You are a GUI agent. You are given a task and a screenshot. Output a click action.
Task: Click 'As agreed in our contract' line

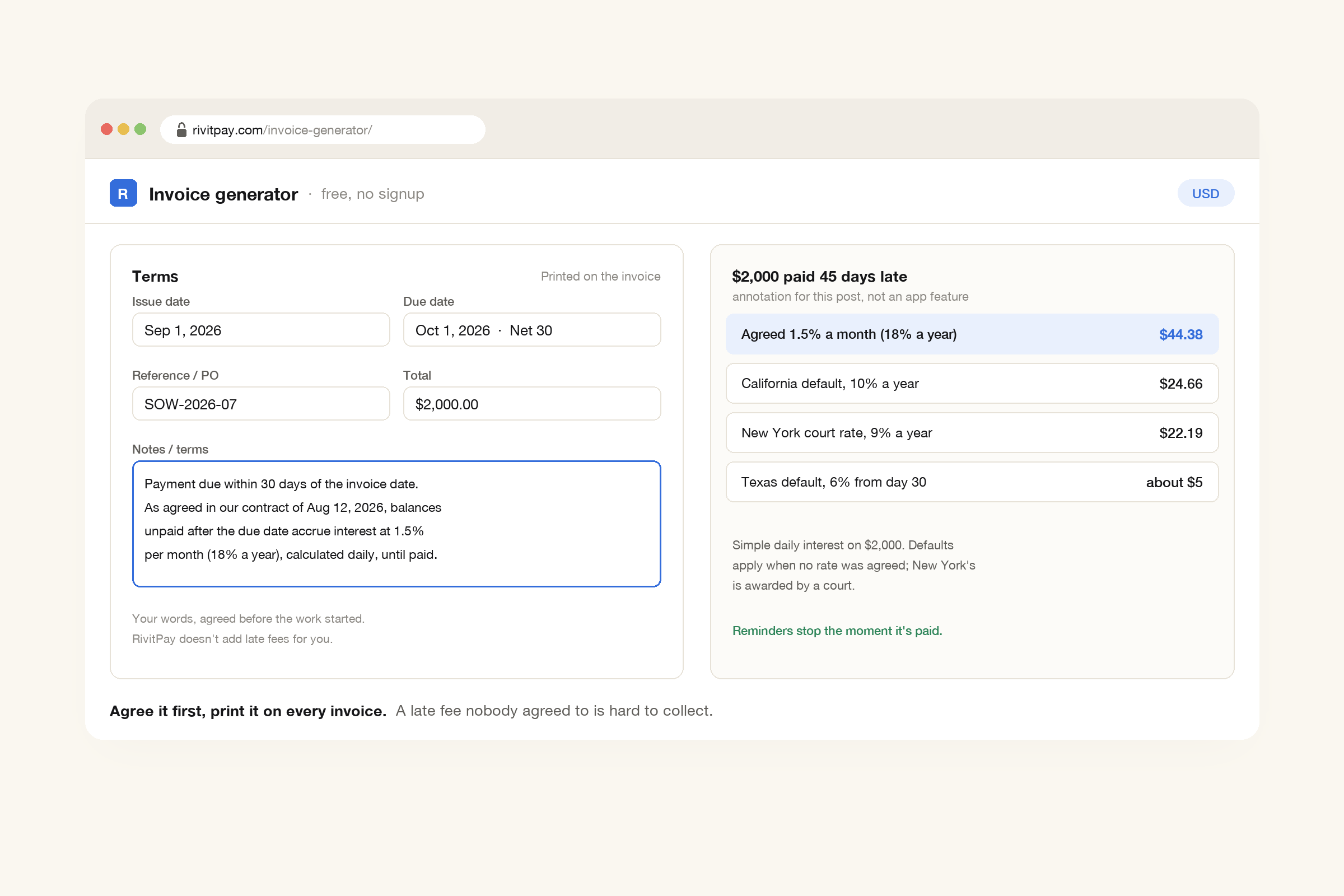tap(292, 507)
